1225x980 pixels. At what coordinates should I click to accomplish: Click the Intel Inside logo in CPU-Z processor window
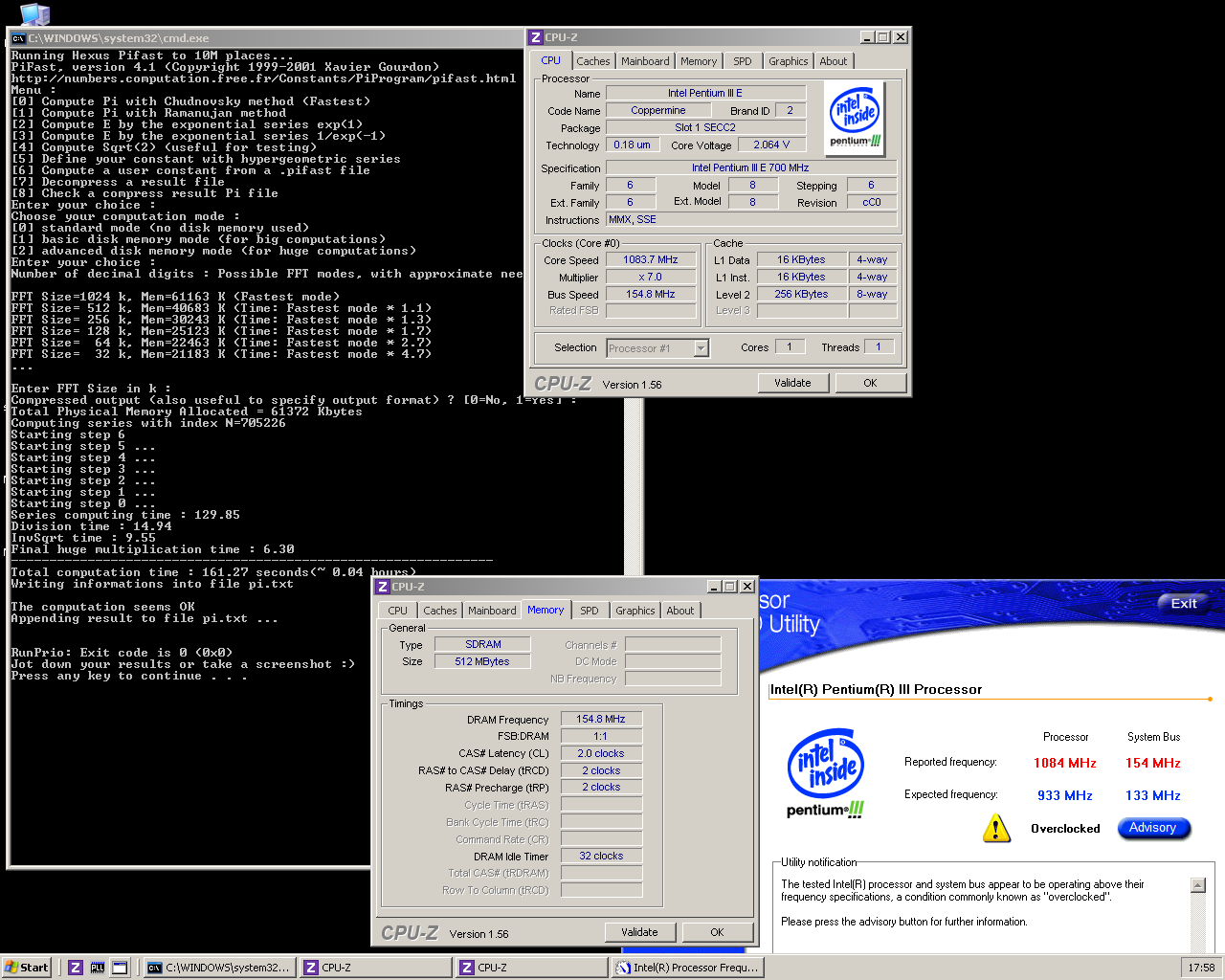[x=855, y=119]
